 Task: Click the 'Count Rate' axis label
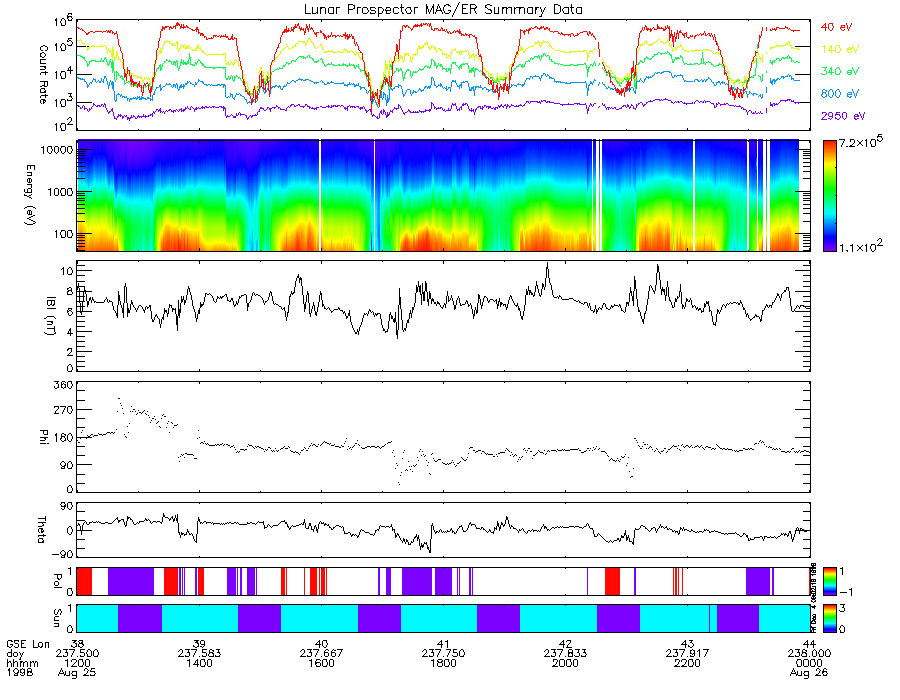tap(43, 75)
